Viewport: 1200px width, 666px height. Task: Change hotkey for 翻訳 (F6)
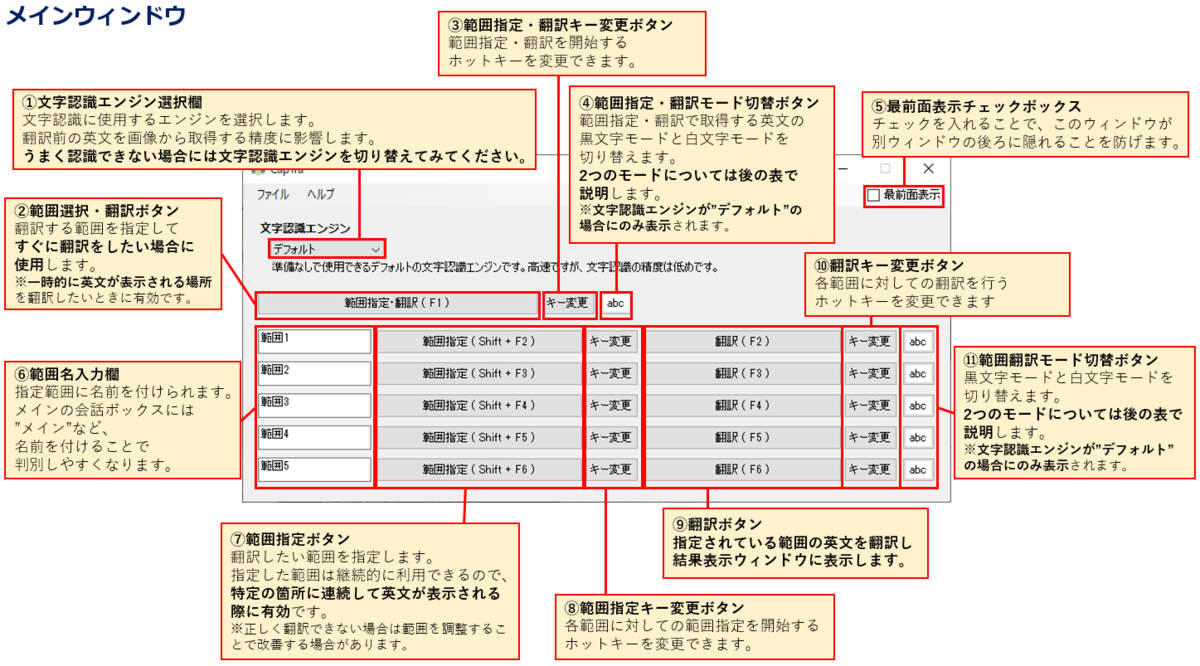pyautogui.click(x=870, y=470)
